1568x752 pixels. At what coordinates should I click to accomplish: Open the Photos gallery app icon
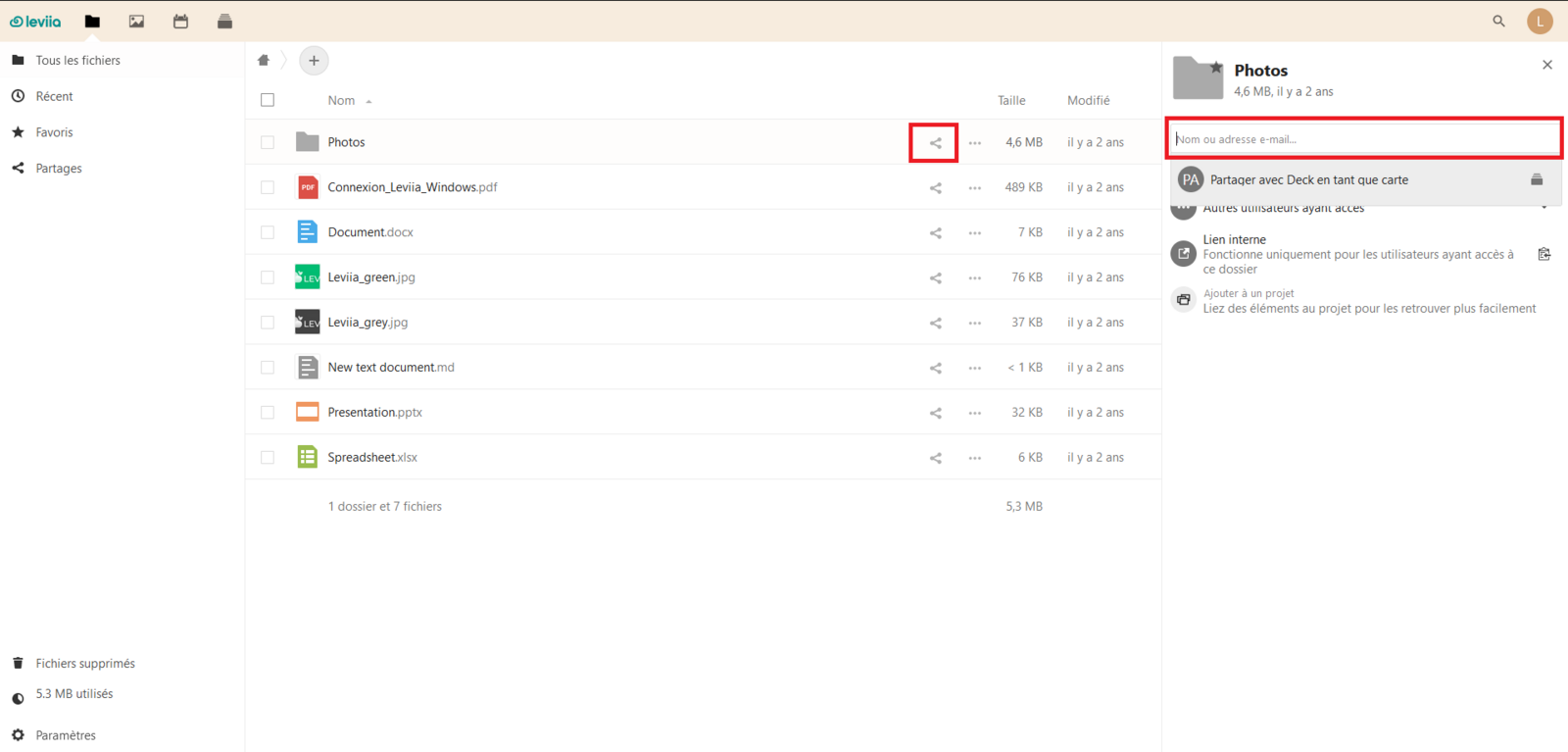[x=136, y=22]
